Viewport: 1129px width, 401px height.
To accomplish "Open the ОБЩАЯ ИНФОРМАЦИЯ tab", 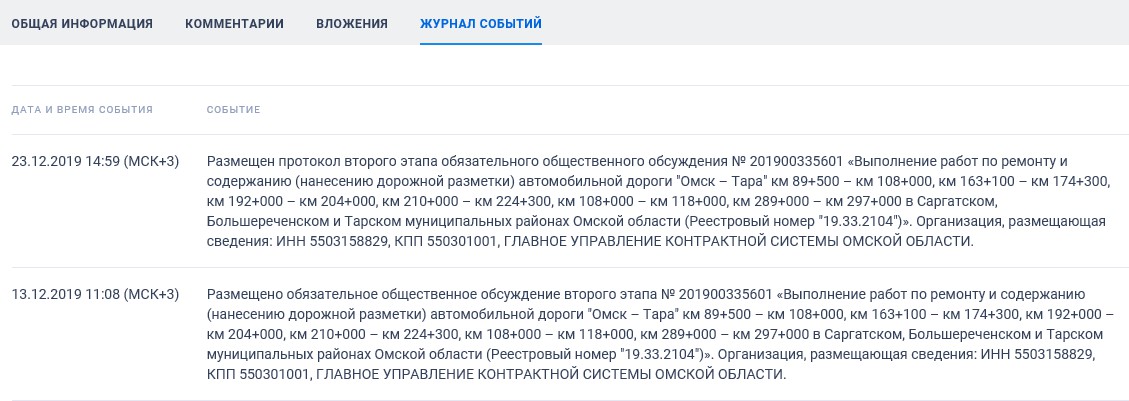I will click(82, 24).
